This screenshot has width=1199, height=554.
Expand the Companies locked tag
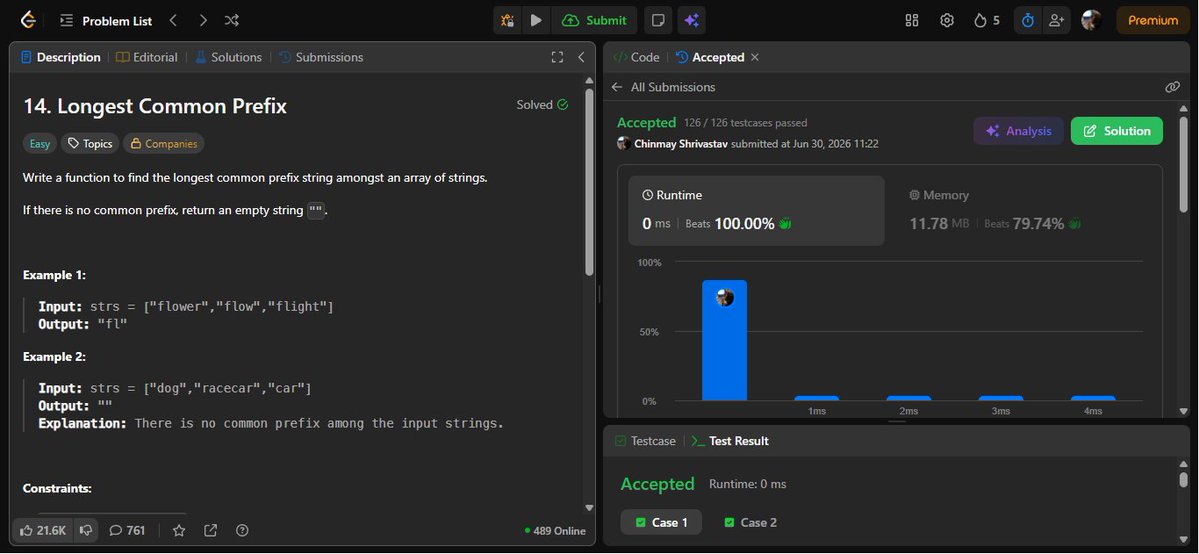coord(164,143)
